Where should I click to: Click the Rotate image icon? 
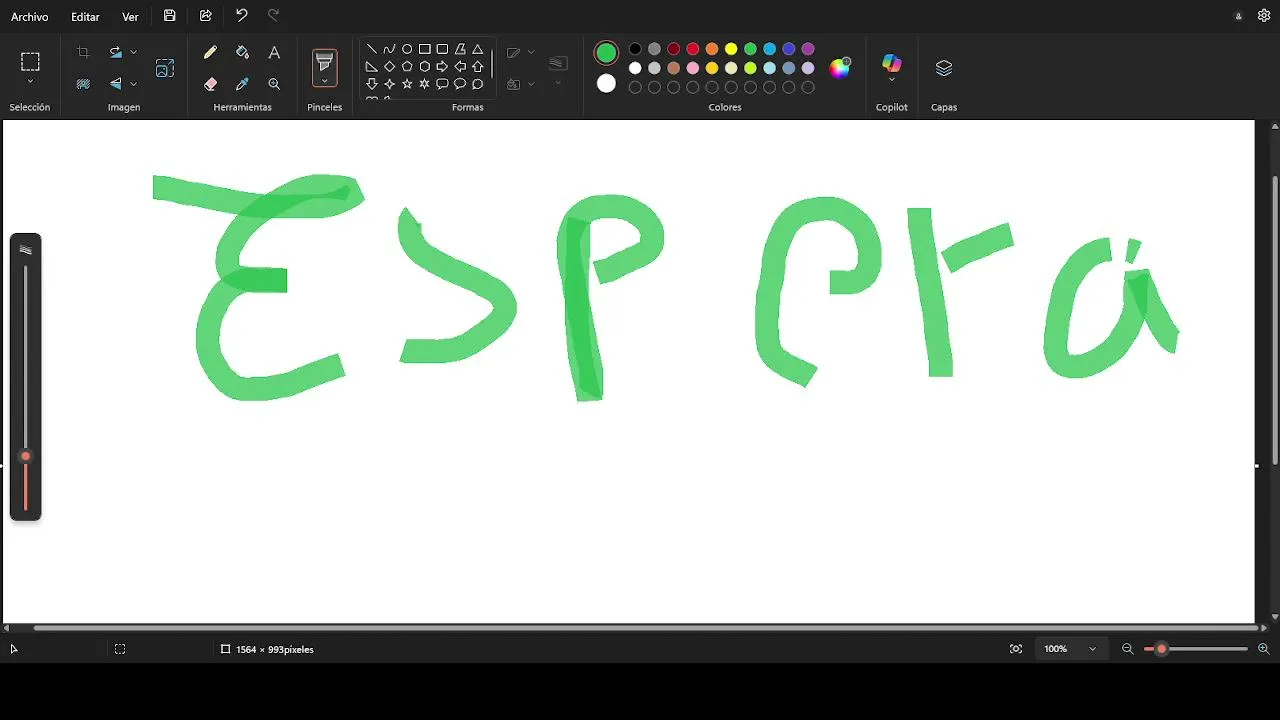[x=115, y=52]
